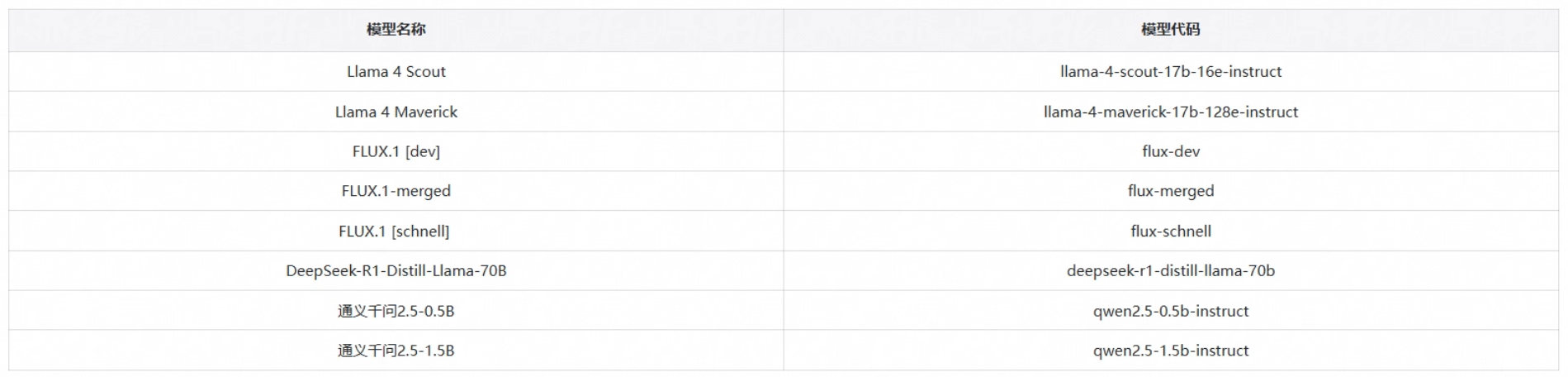Select the Llama 4 Scout name cell
The image size is (1568, 377).
coord(396,72)
